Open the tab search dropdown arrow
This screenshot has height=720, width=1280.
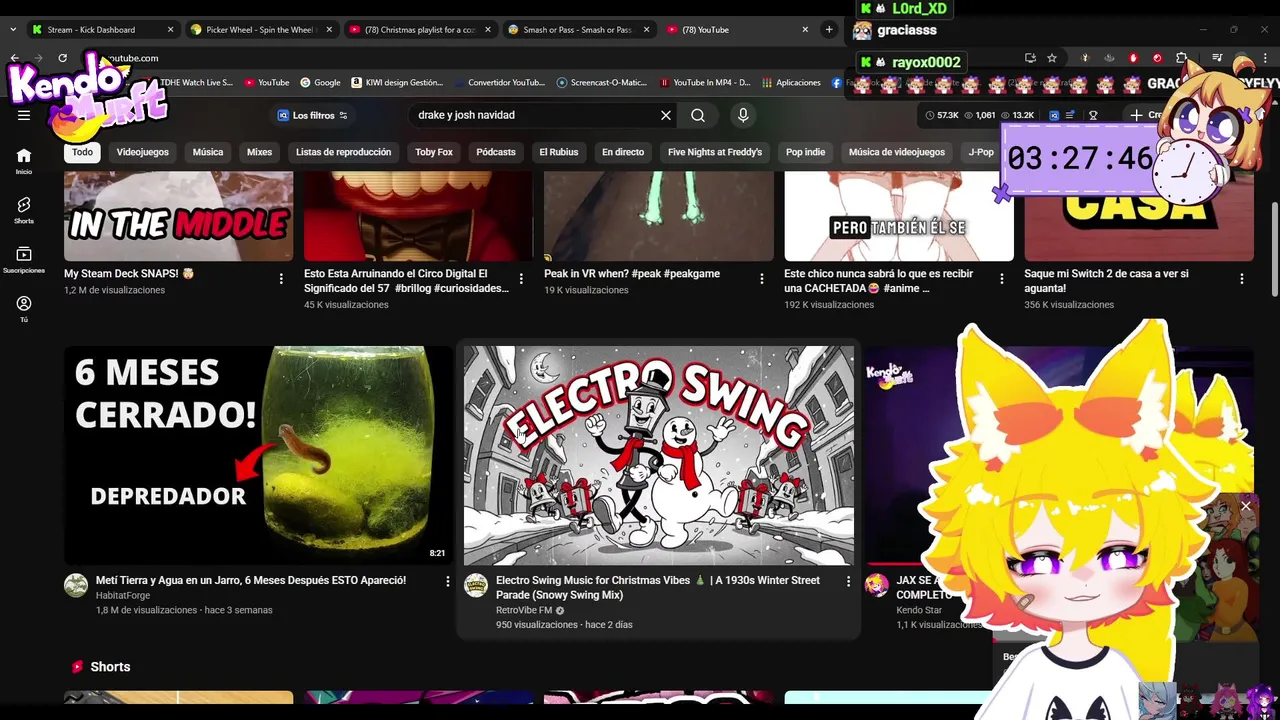click(x=13, y=30)
